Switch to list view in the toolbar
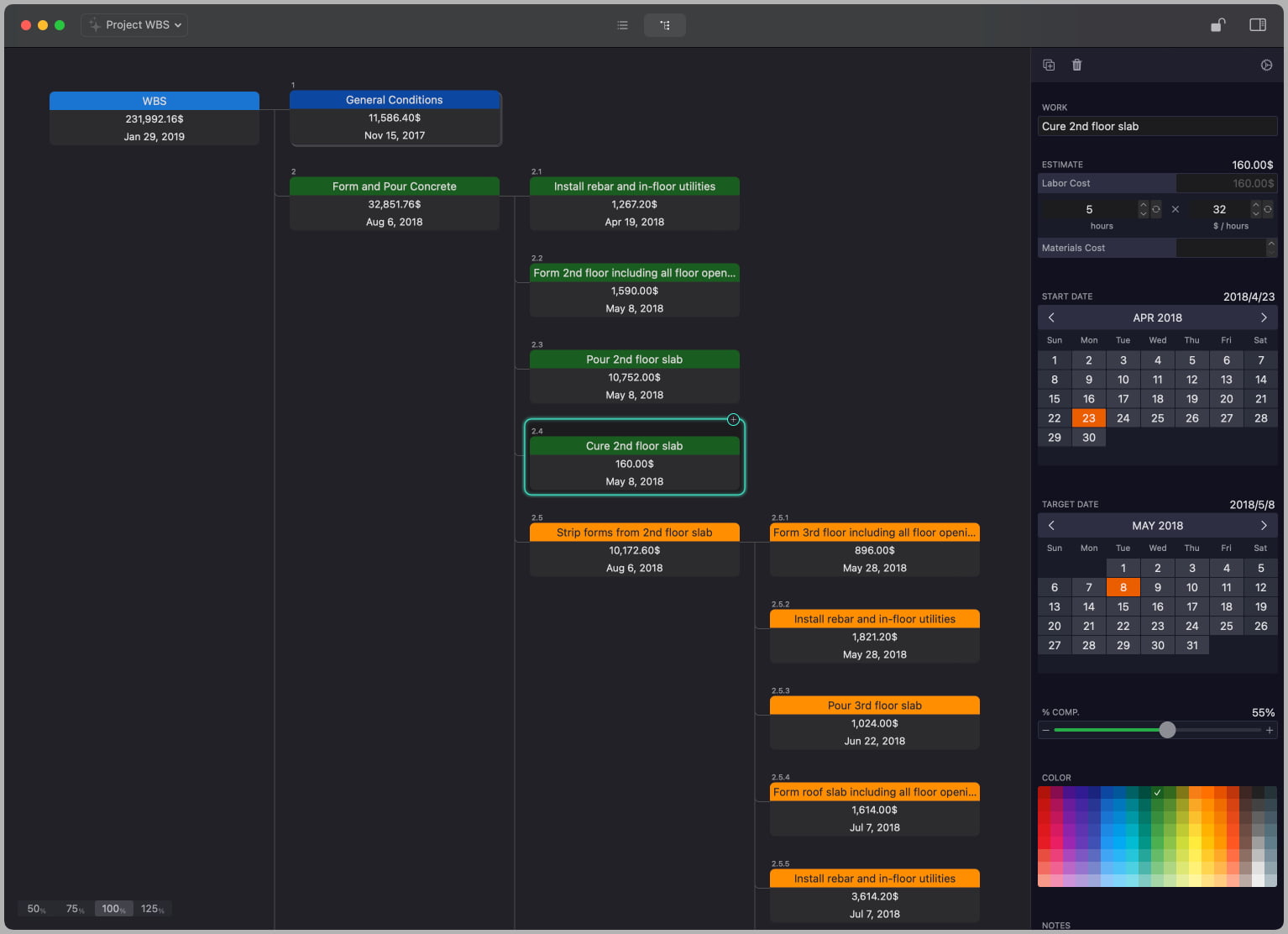The image size is (1288, 934). point(622,24)
